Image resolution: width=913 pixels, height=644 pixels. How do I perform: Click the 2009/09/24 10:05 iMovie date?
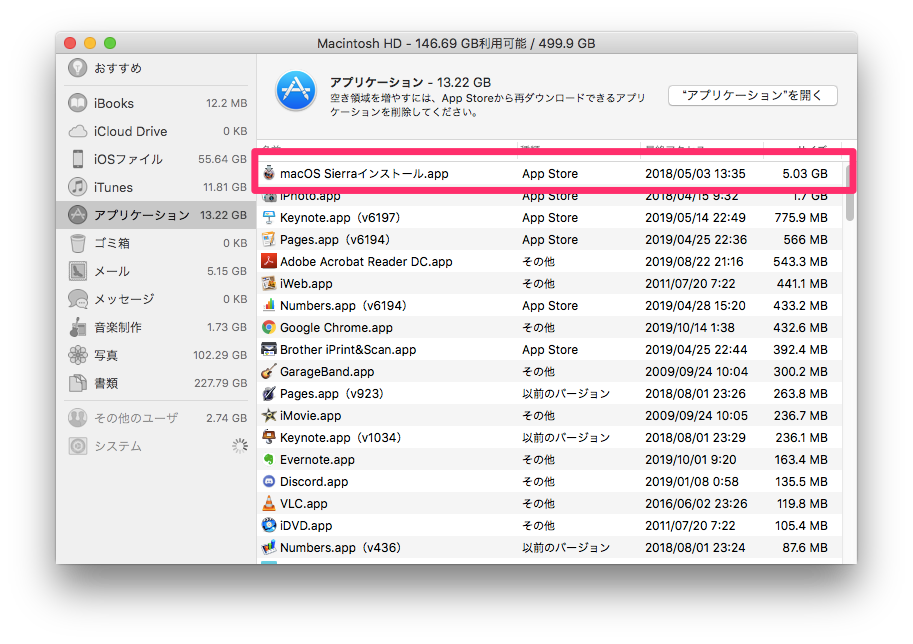pyautogui.click(x=696, y=416)
